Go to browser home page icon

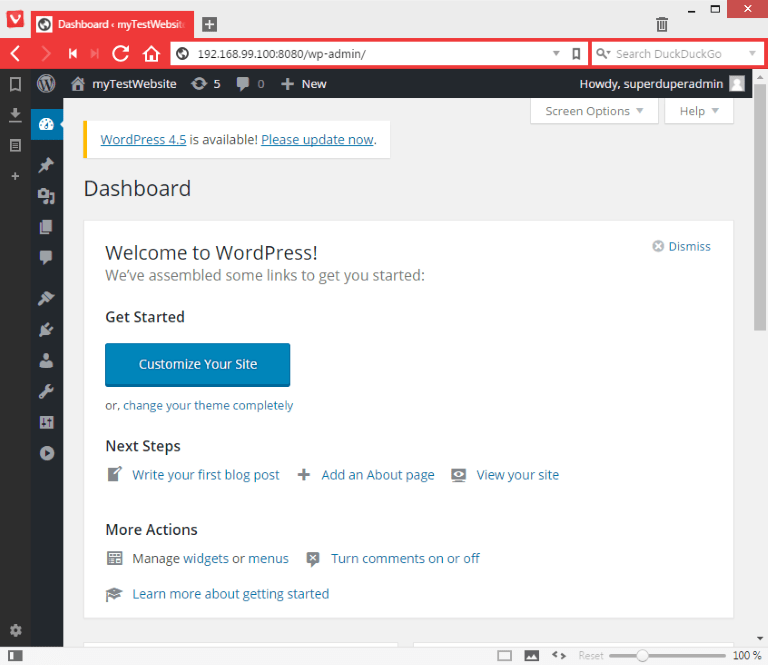[x=151, y=54]
